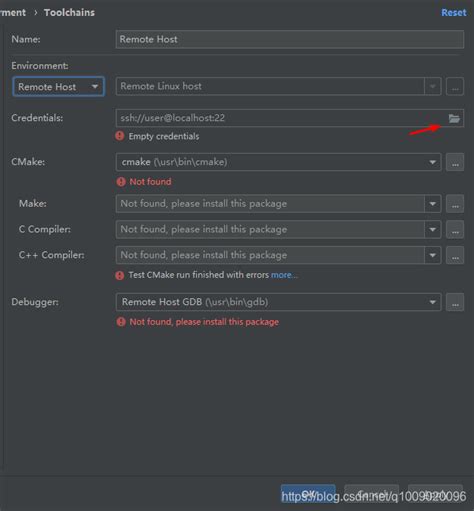Viewport: 474px width, 511px height.
Task: Click the Not found error icon under CMake
Action: (x=121, y=182)
